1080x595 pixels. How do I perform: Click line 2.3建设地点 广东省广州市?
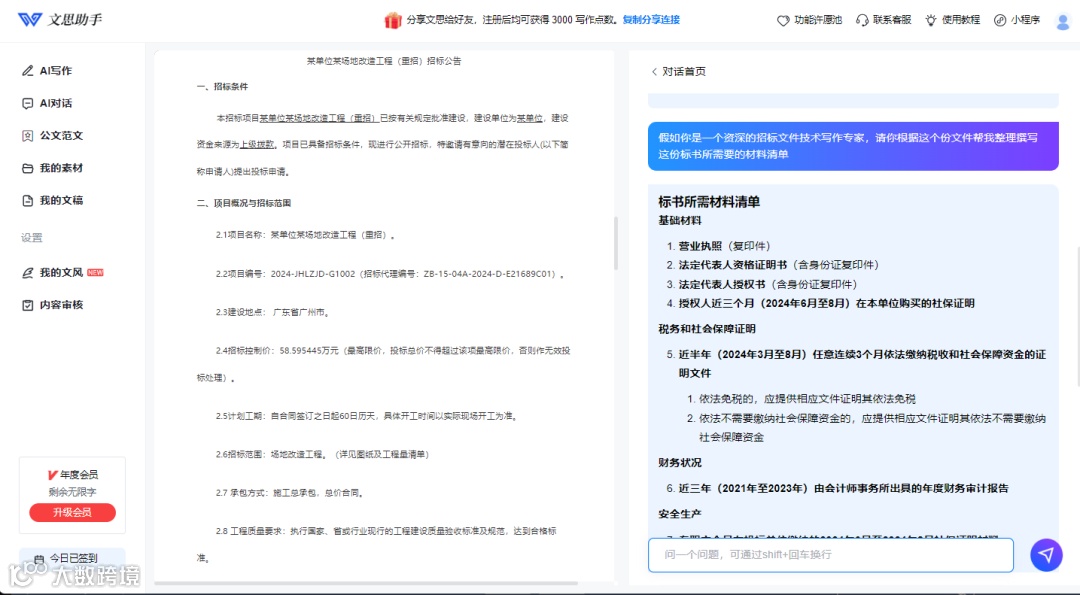pos(273,313)
